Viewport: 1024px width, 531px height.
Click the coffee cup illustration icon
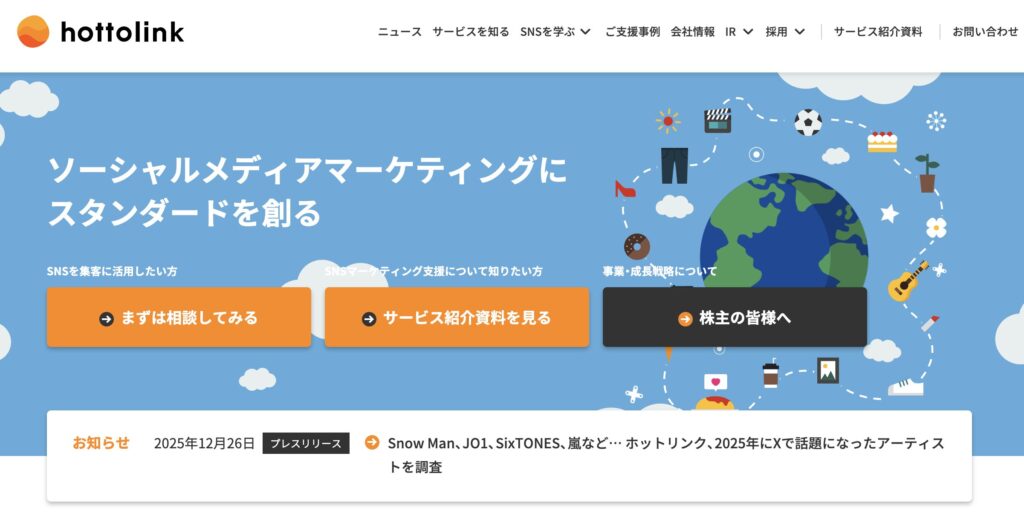pos(770,375)
